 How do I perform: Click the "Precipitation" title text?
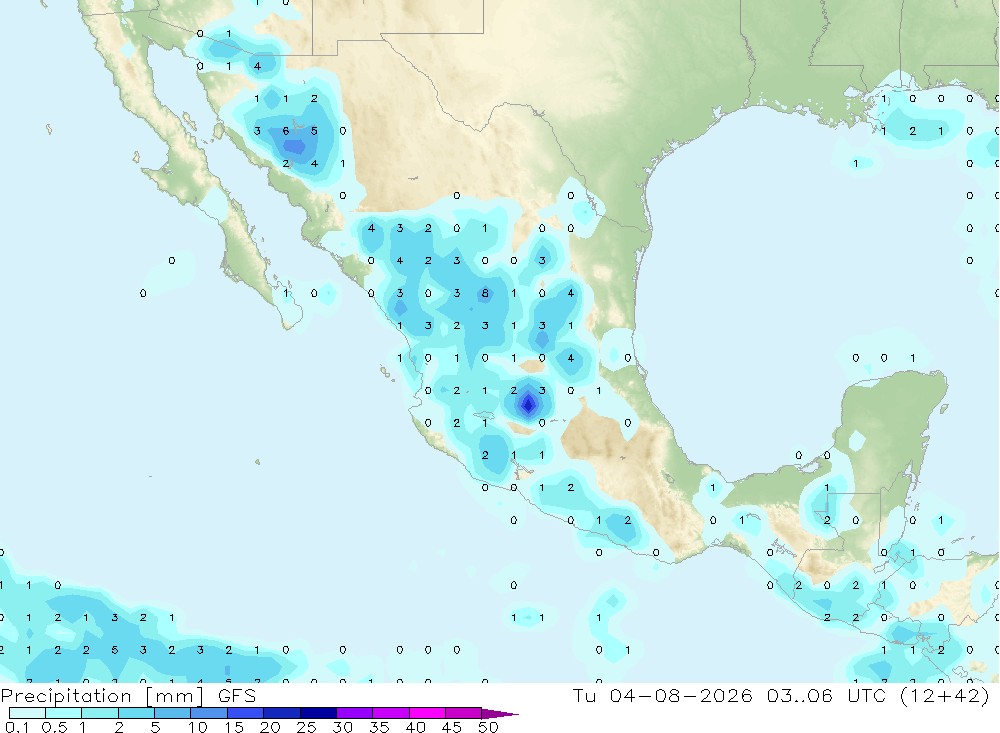point(66,696)
